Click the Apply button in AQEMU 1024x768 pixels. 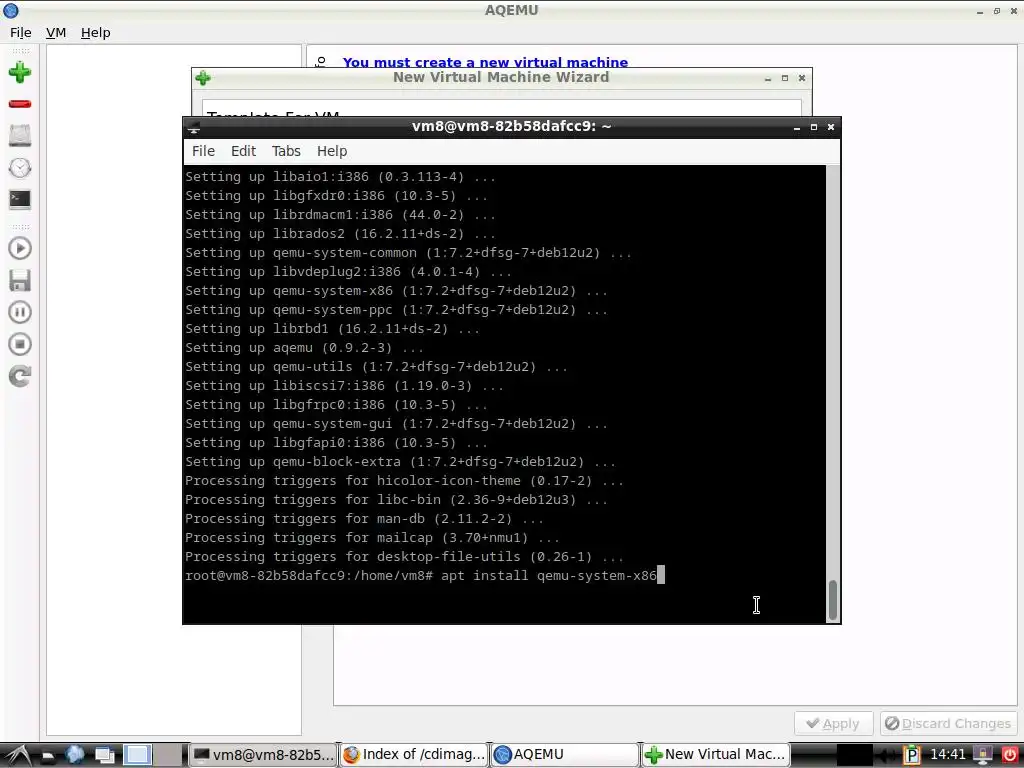[833, 724]
